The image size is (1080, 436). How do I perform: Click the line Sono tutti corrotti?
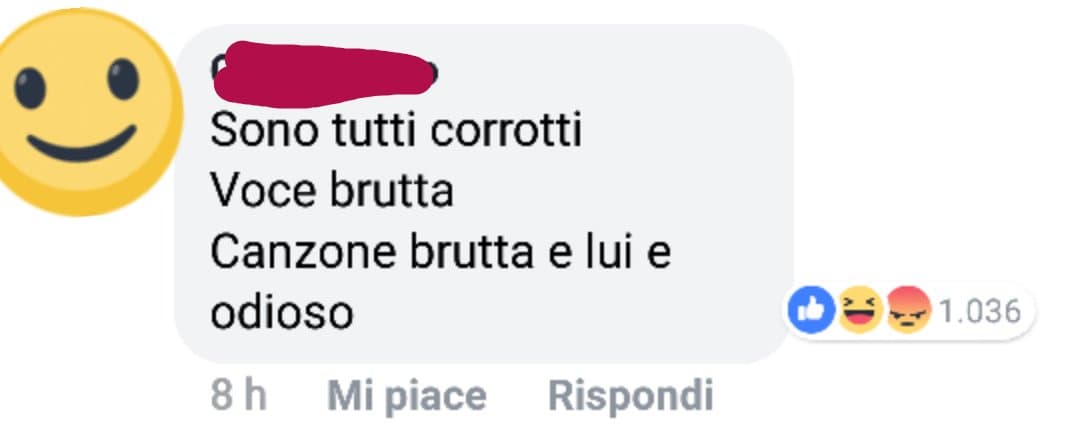[x=396, y=130]
